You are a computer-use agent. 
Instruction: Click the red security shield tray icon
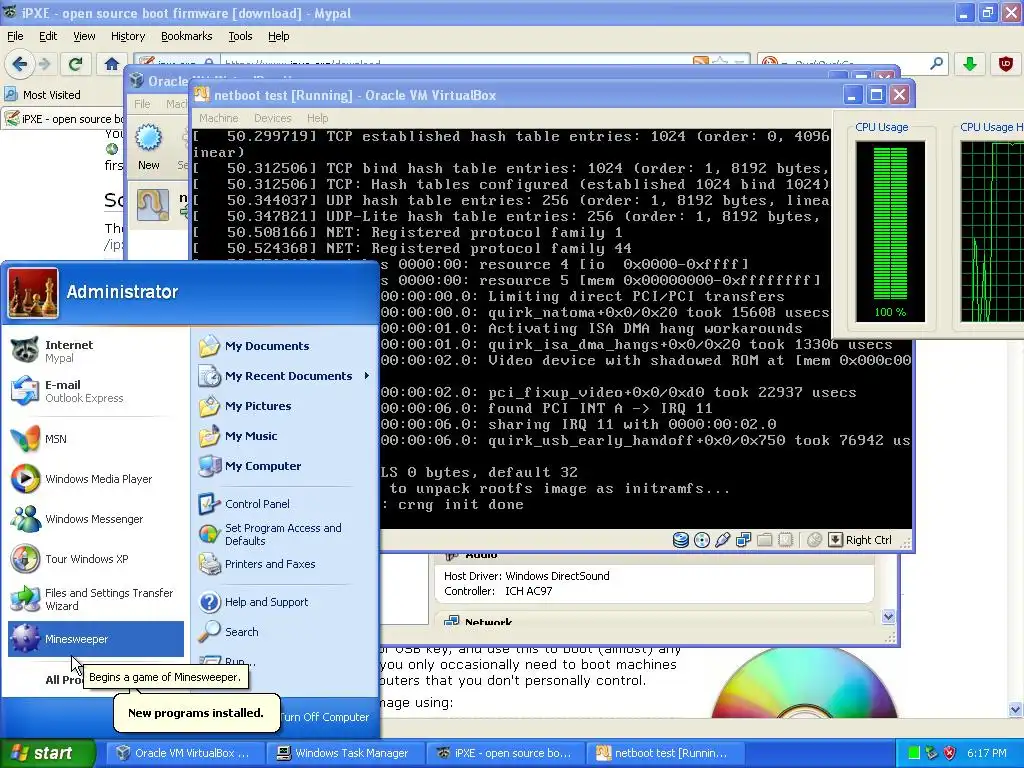(950, 753)
